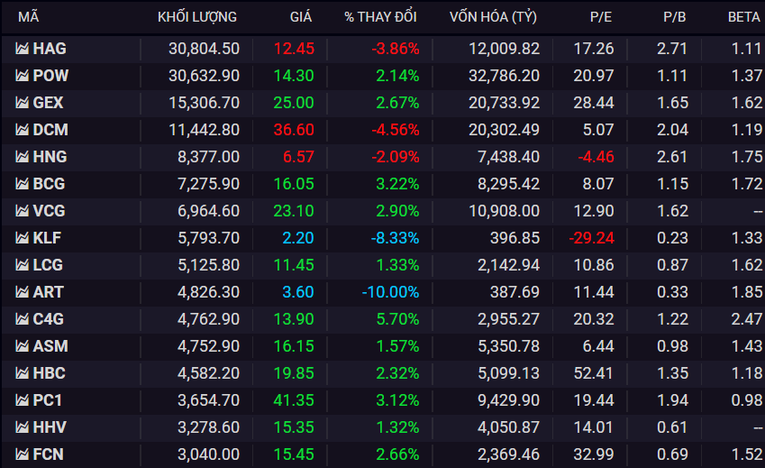Image resolution: width=765 pixels, height=468 pixels.
Task: Select the ASM ticker symbol
Action: pyautogui.click(x=51, y=346)
